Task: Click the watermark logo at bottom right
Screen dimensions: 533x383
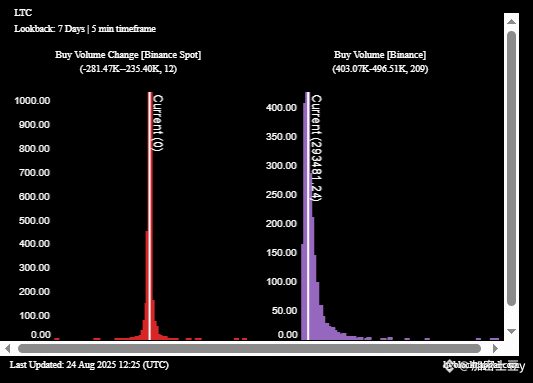Action: pos(484,365)
